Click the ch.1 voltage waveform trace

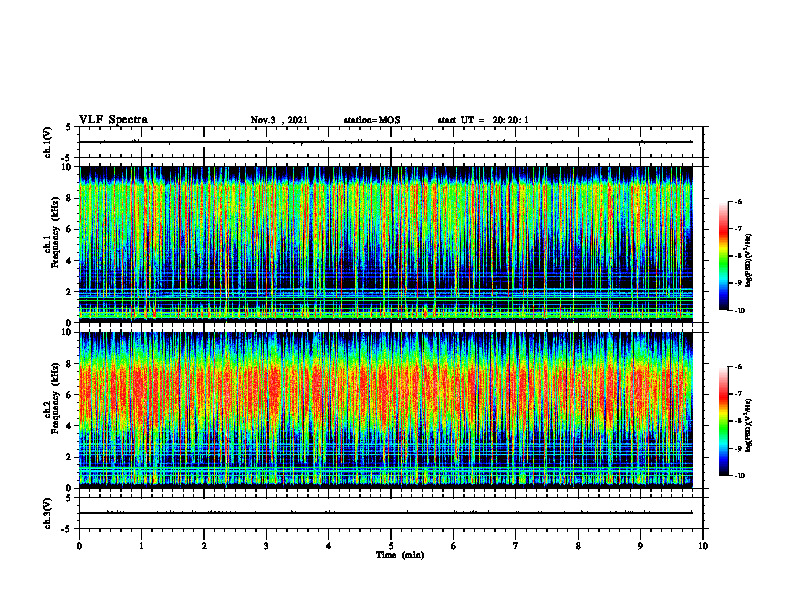pos(386,142)
